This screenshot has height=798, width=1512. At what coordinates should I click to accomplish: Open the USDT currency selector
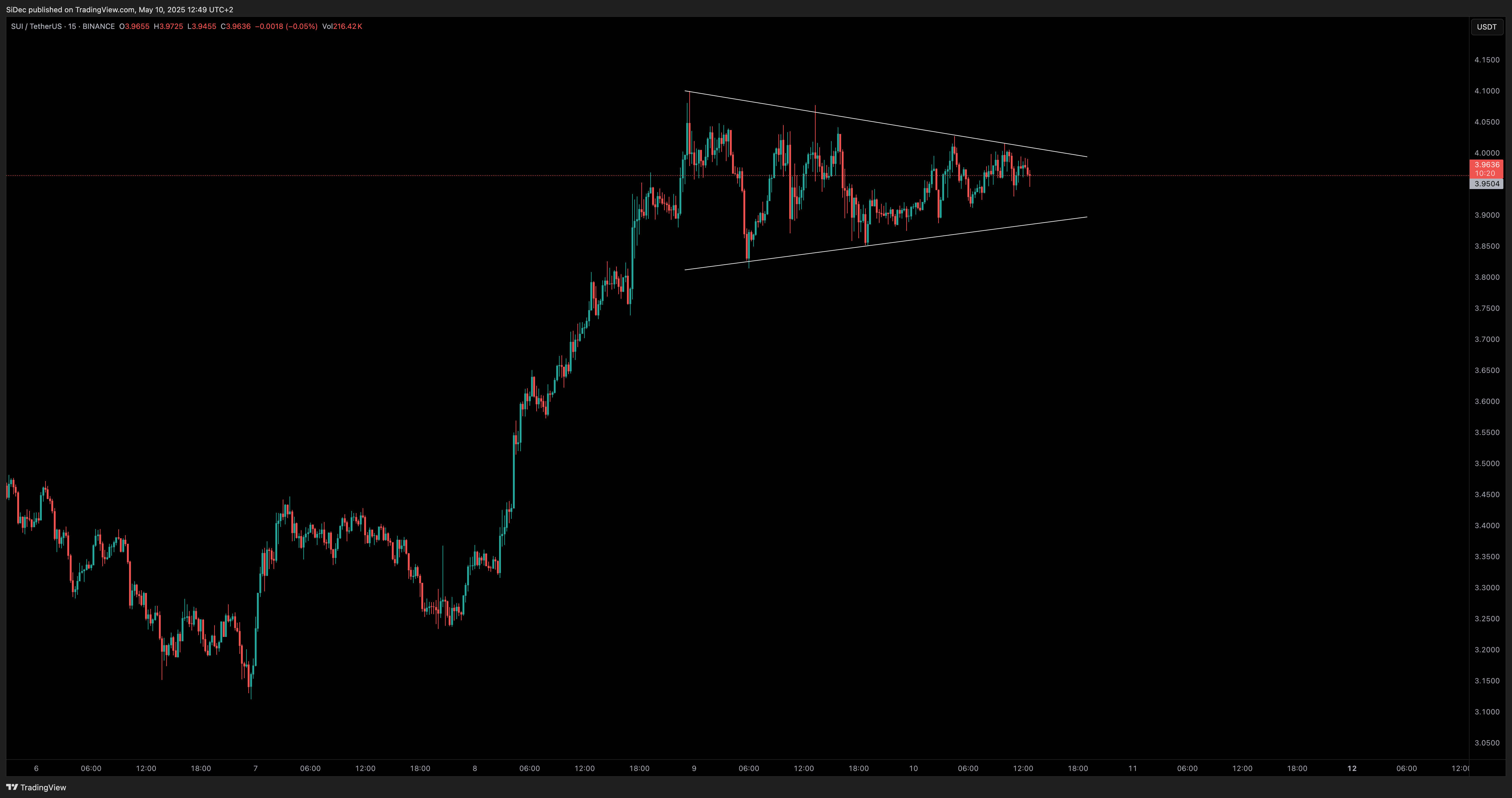pyautogui.click(x=1487, y=27)
